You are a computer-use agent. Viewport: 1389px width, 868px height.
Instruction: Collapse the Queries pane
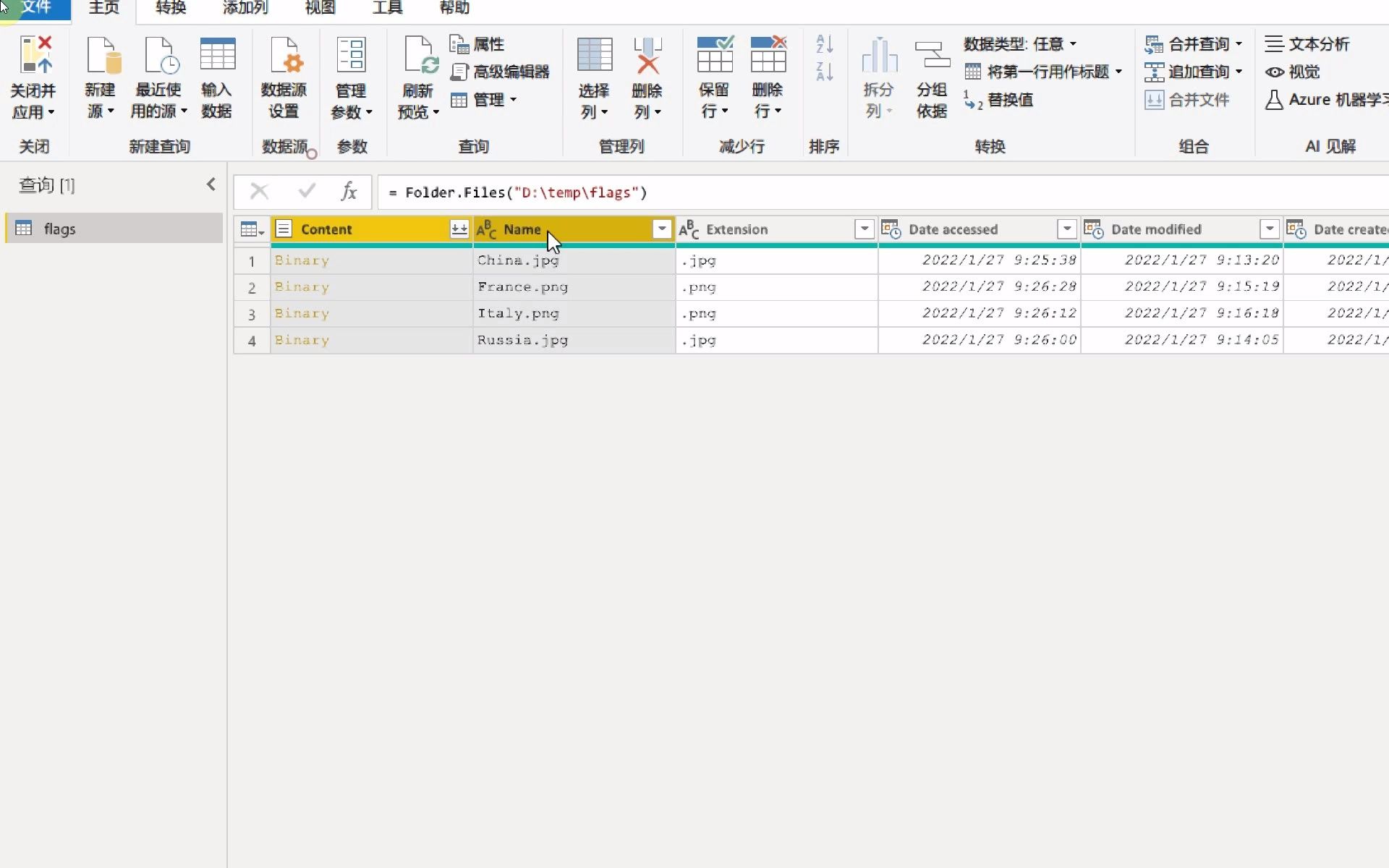(x=211, y=184)
